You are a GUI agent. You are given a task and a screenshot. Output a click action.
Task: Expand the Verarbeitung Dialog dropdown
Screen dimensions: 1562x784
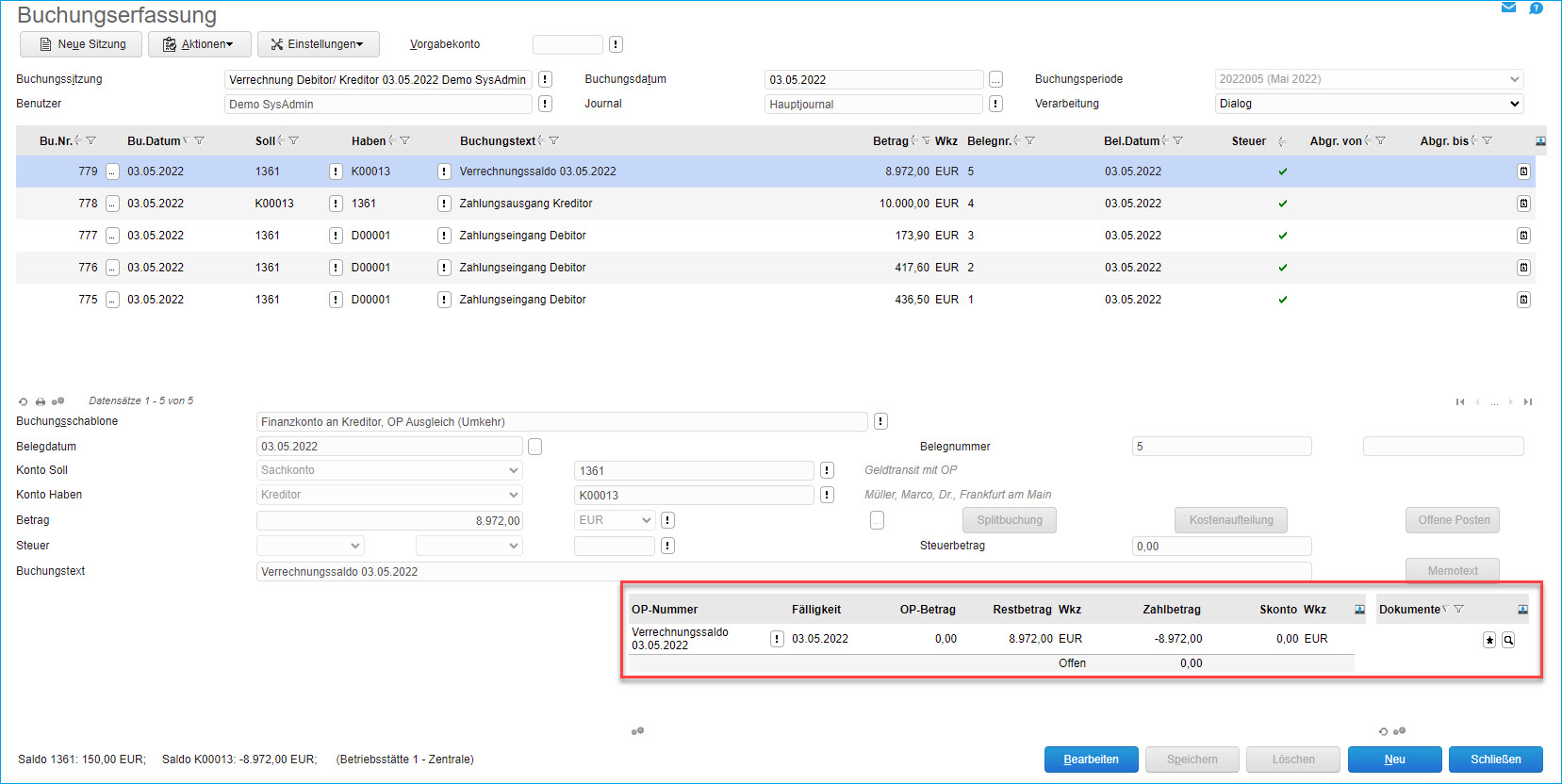click(x=1515, y=104)
